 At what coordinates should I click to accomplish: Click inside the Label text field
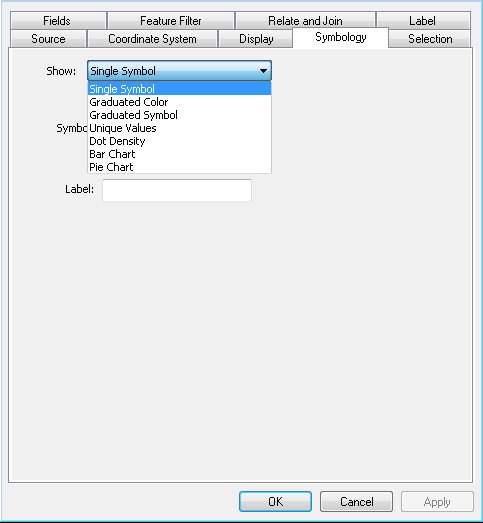coord(177,190)
